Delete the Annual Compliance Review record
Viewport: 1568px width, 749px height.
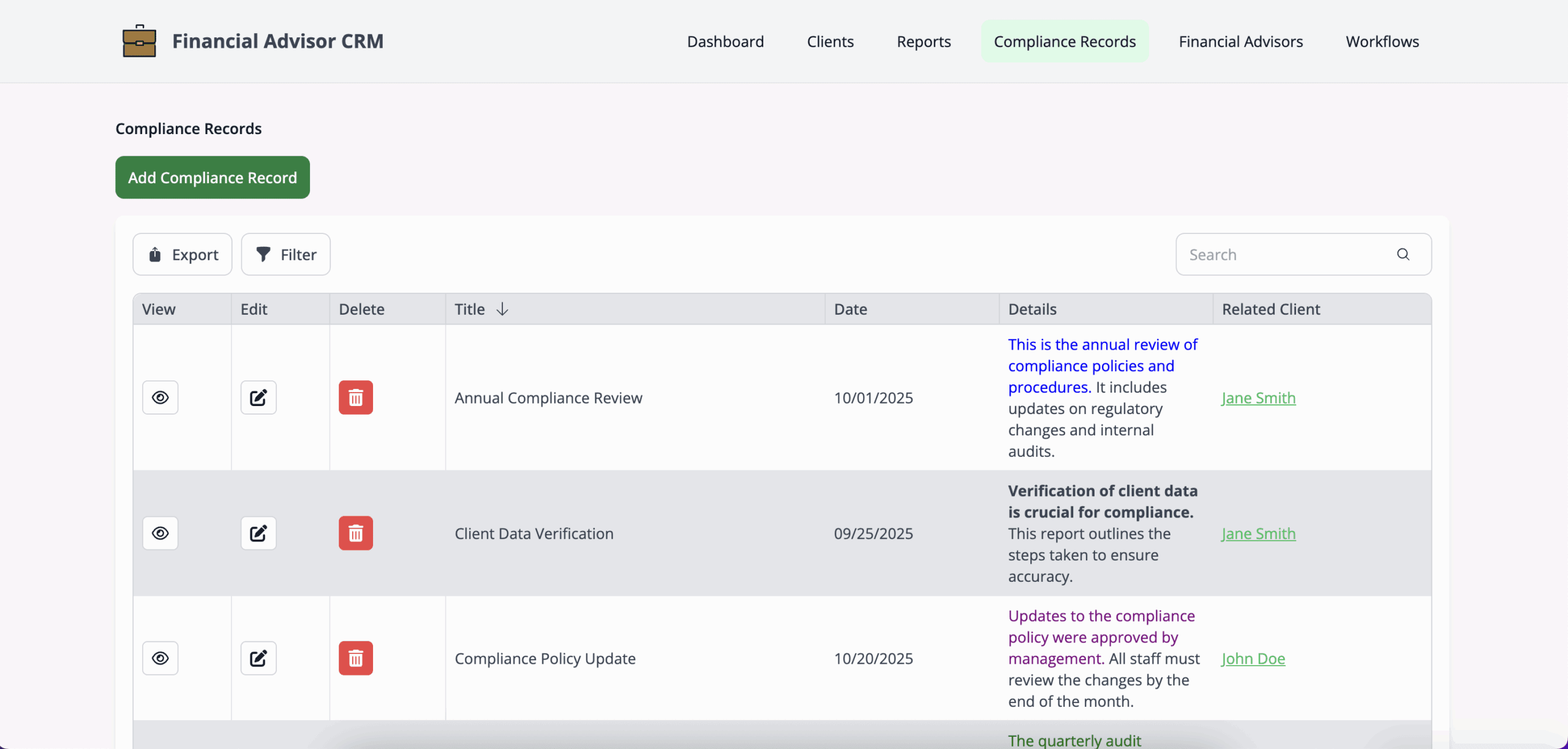[x=356, y=397]
